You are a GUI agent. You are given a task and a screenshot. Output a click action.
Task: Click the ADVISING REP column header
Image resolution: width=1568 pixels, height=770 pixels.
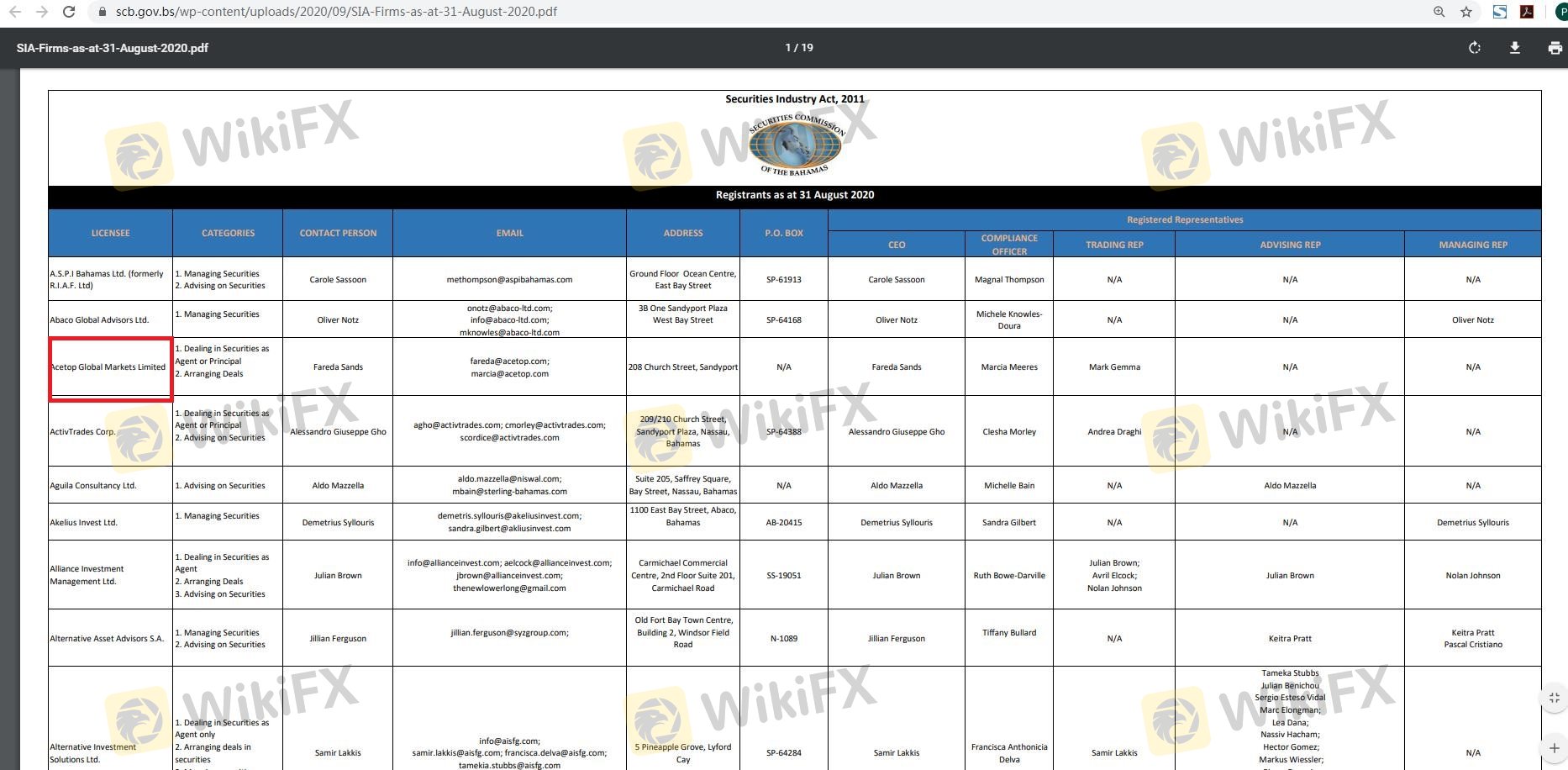coord(1290,245)
